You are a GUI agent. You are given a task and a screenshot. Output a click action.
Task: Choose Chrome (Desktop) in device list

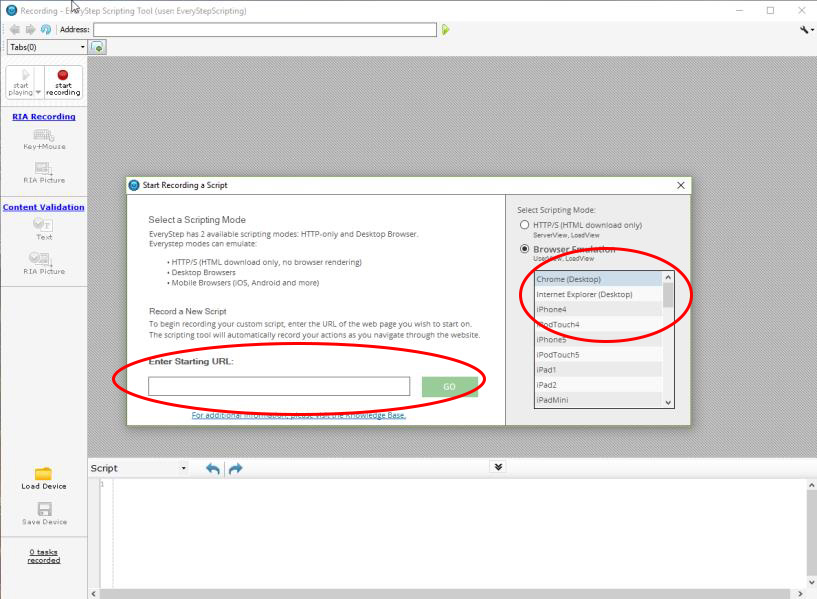click(598, 279)
